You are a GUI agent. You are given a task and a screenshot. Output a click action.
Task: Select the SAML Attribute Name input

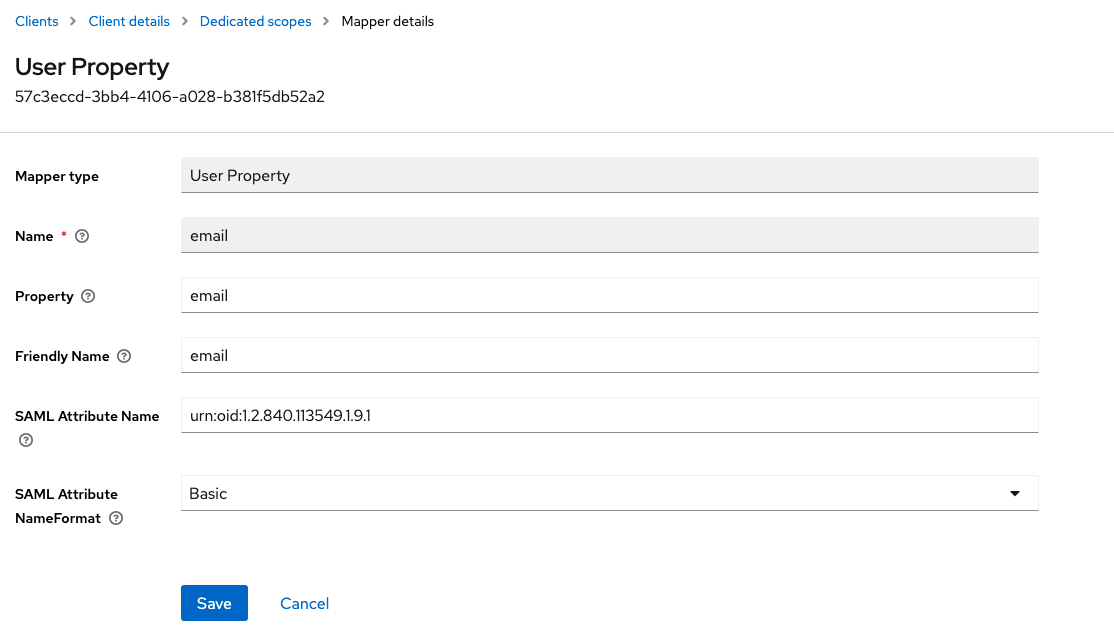609,416
